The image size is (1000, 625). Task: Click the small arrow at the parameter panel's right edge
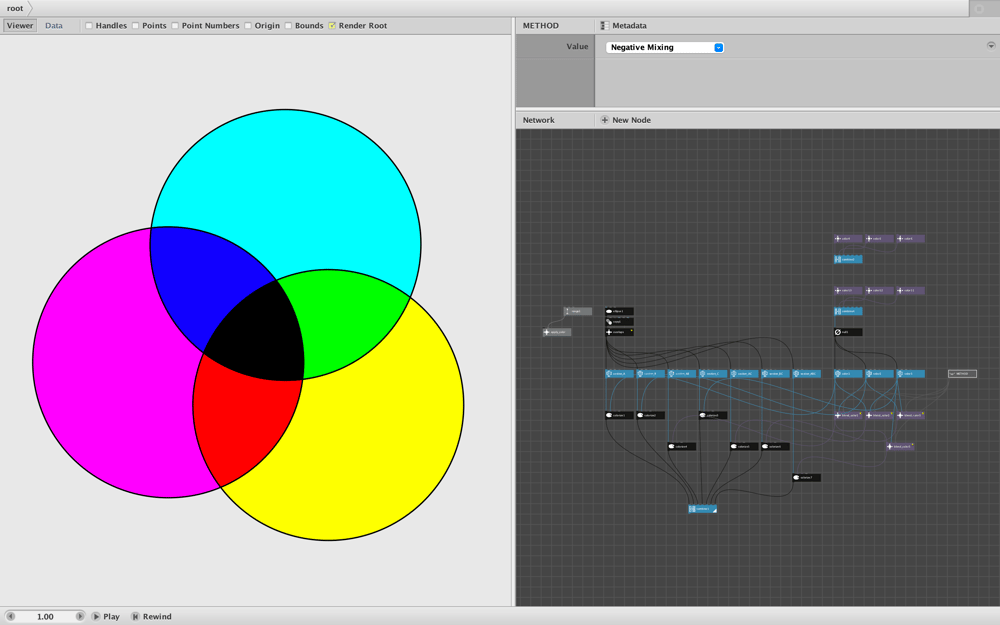pos(991,45)
